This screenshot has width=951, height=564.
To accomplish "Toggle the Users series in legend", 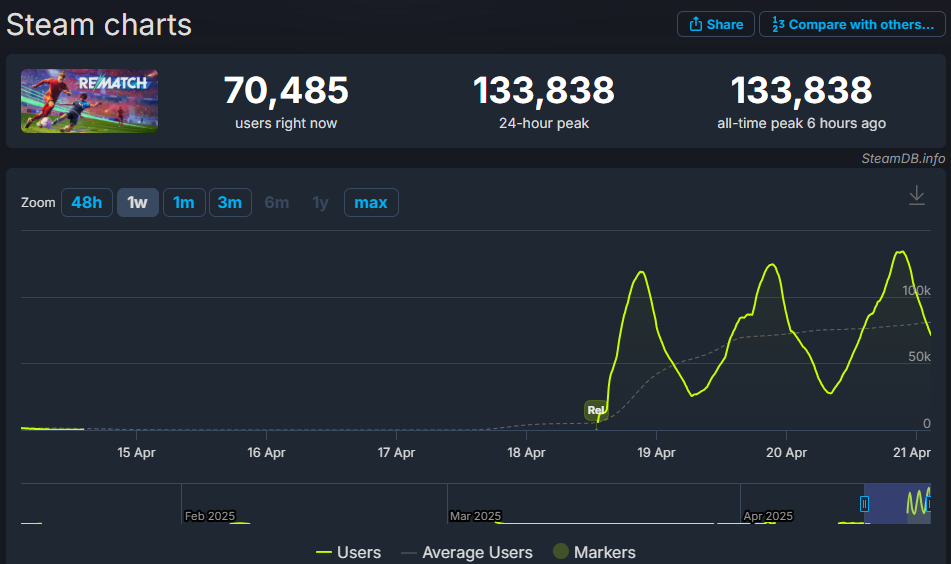I will point(348,552).
